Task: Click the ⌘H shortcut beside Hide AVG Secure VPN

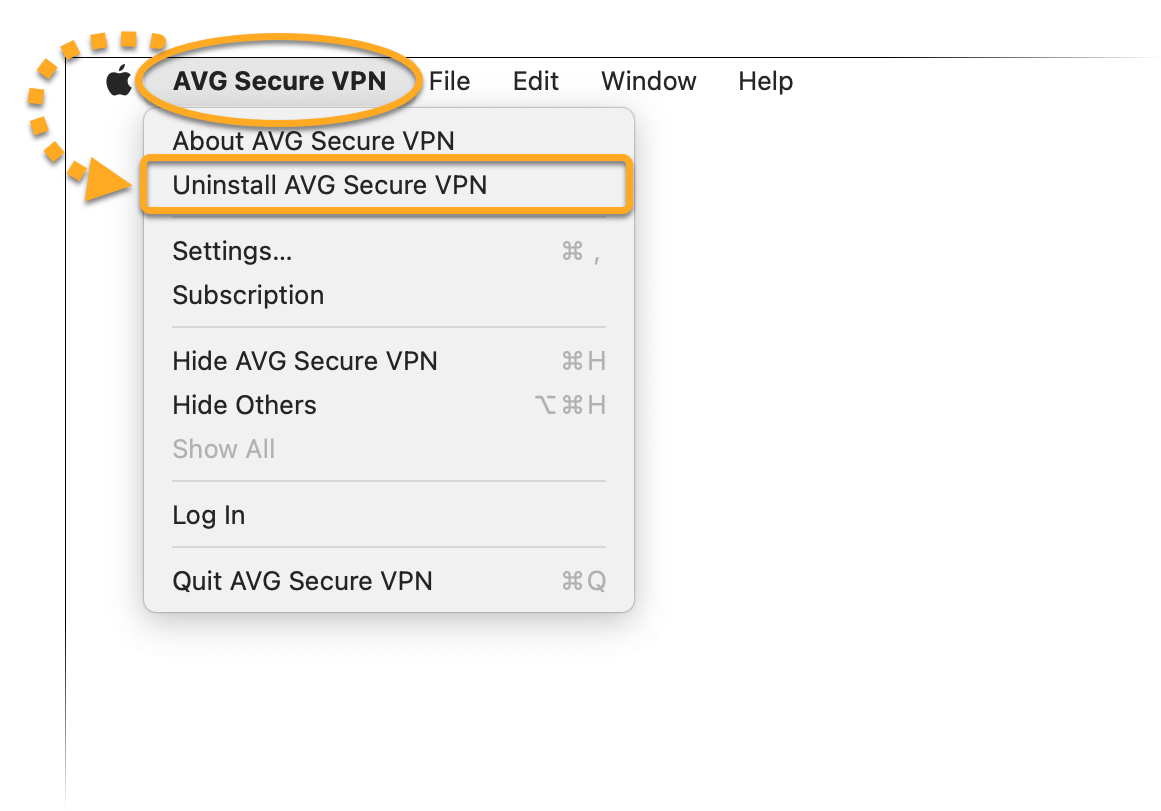Action: pos(583,361)
